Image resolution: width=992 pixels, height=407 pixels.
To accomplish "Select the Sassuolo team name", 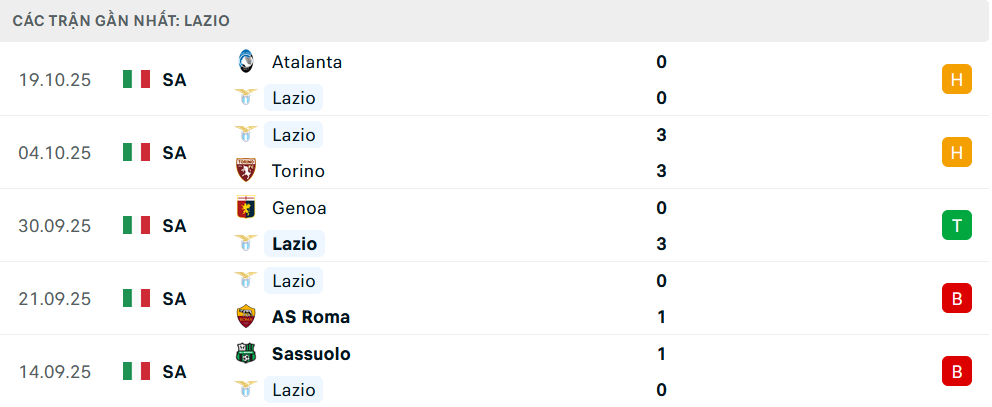I will tap(311, 354).
